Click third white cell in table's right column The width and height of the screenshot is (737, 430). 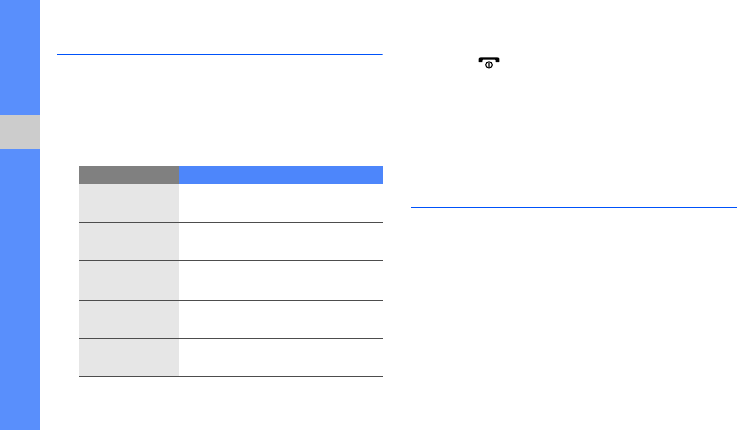pyautogui.click(x=281, y=280)
